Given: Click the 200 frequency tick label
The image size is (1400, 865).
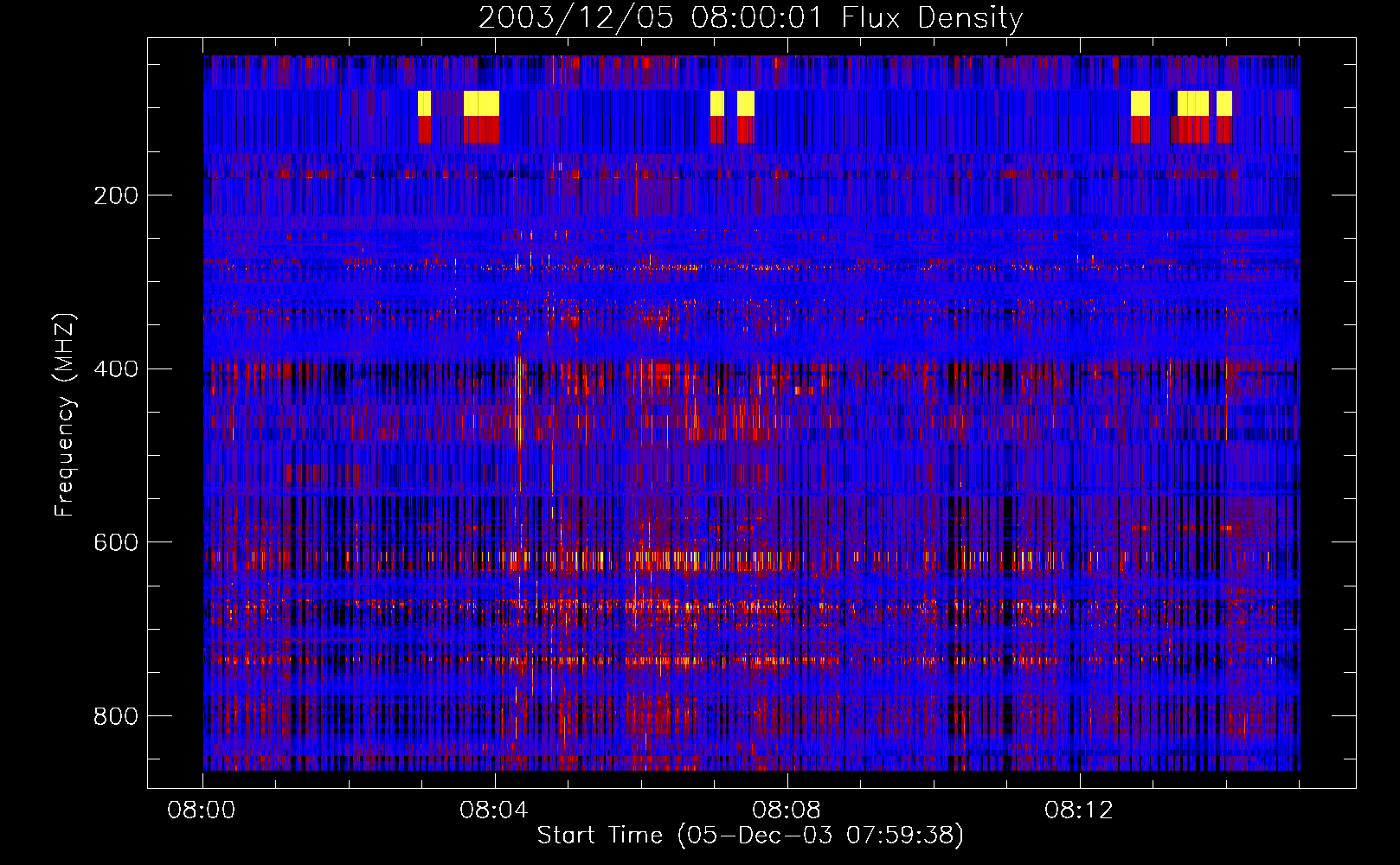Looking at the screenshot, I should point(116,195).
